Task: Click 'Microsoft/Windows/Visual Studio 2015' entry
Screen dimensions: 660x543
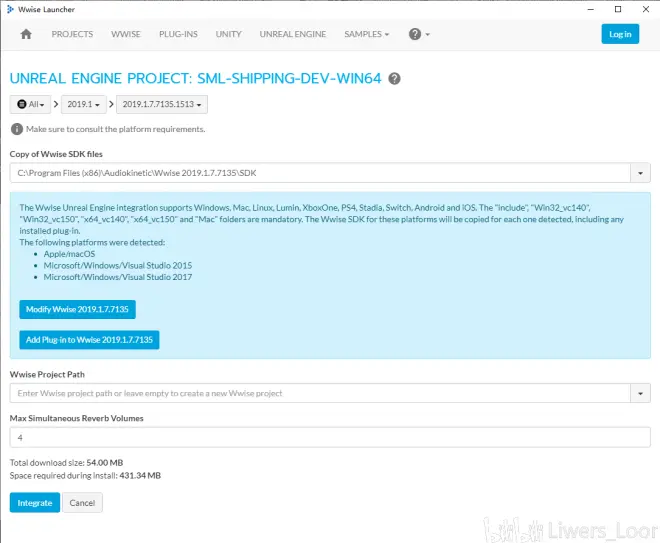Action: (x=118, y=266)
